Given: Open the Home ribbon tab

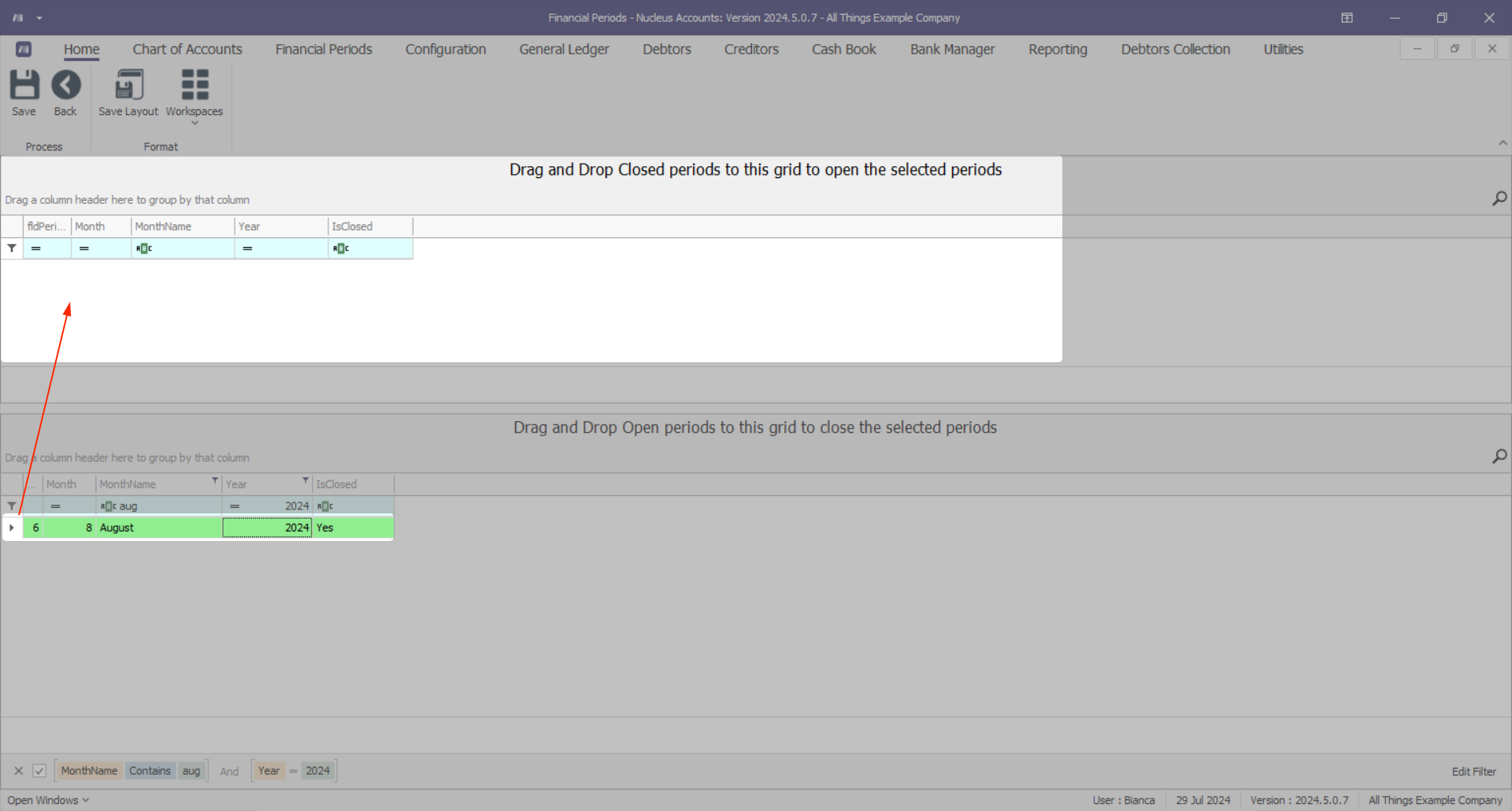Looking at the screenshot, I should point(82,49).
